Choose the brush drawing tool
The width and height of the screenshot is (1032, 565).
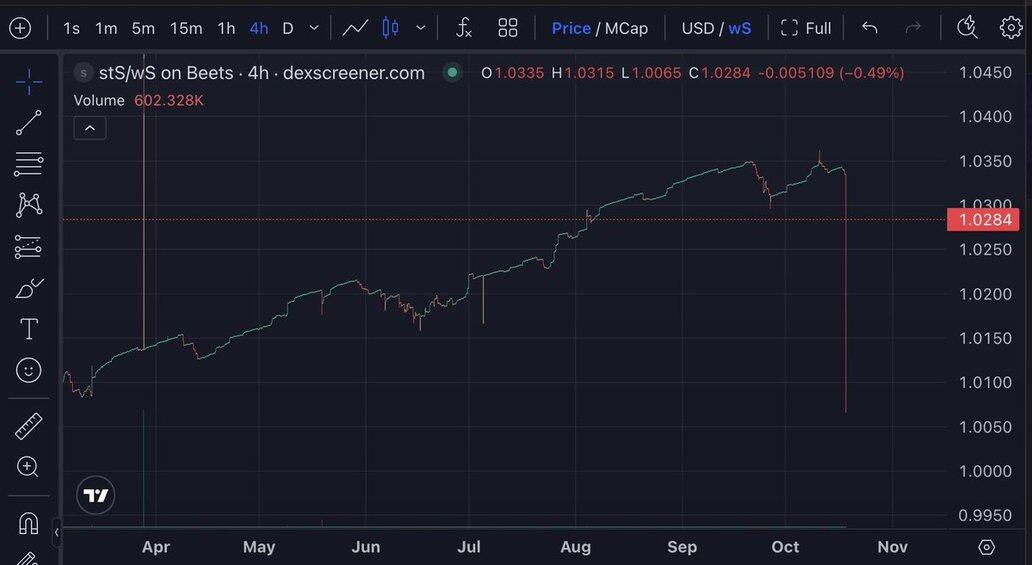[29, 288]
